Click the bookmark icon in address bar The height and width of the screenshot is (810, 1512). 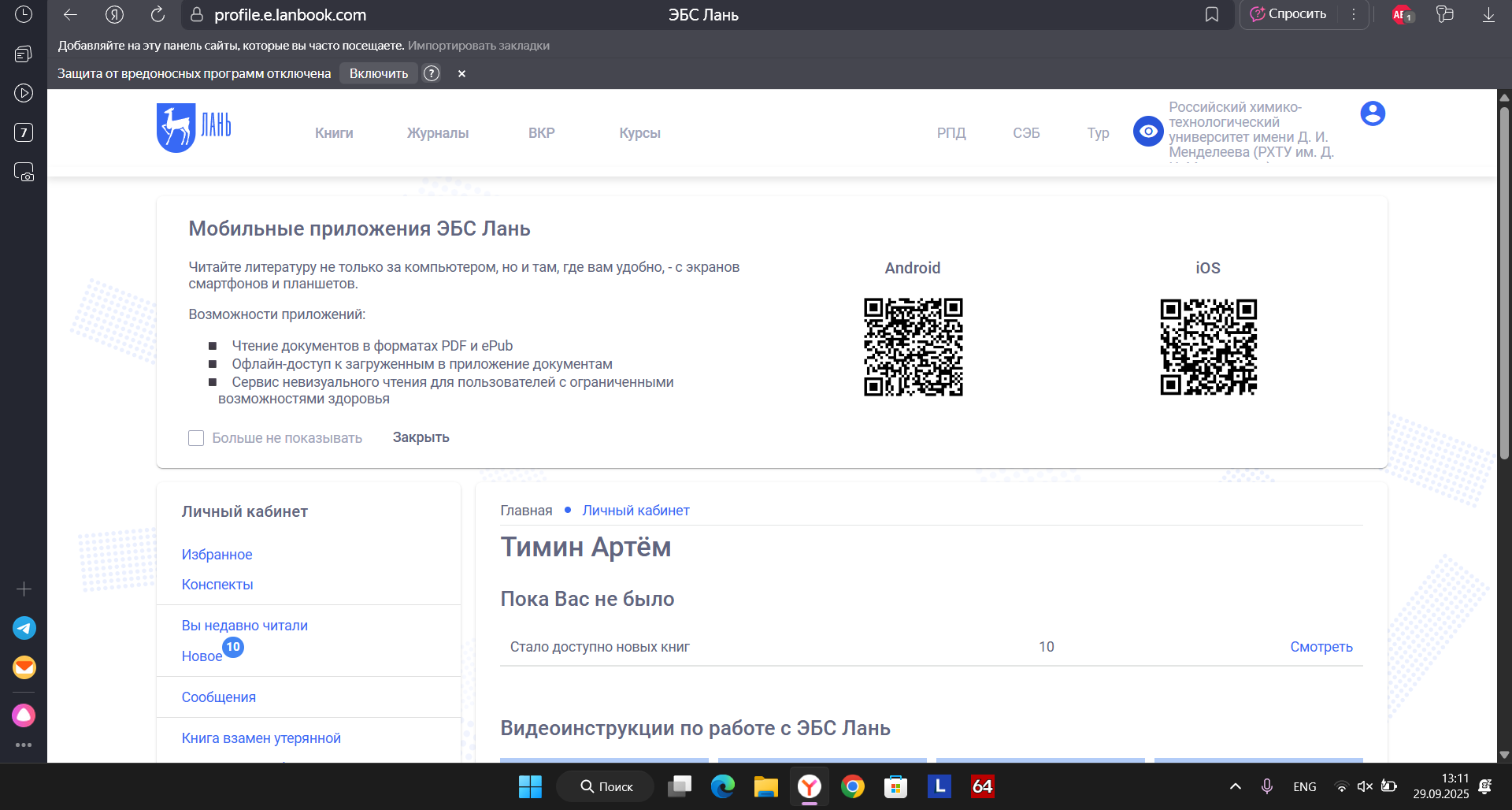[x=1212, y=15]
